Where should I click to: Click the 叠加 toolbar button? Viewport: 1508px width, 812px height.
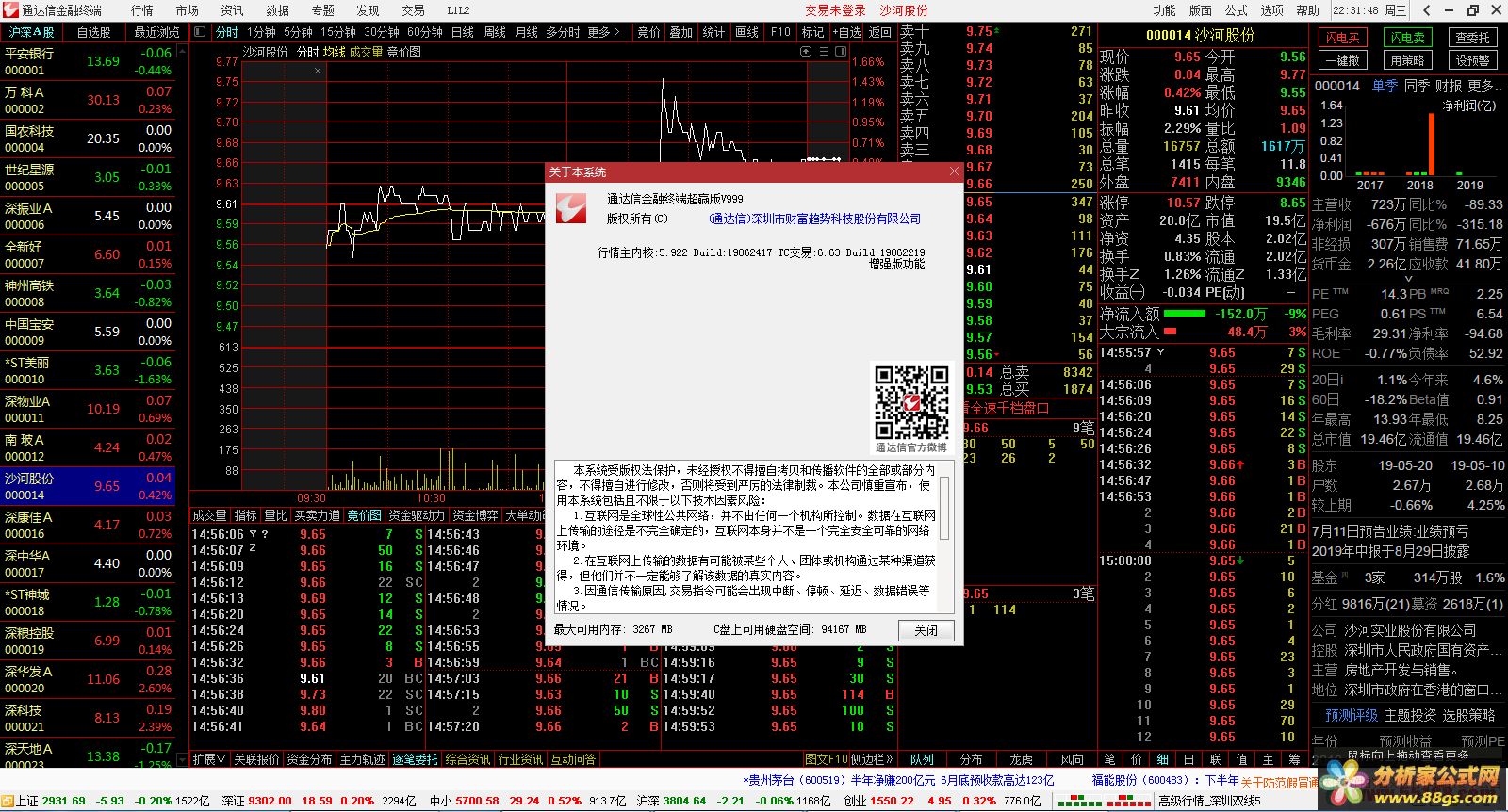coord(681,32)
